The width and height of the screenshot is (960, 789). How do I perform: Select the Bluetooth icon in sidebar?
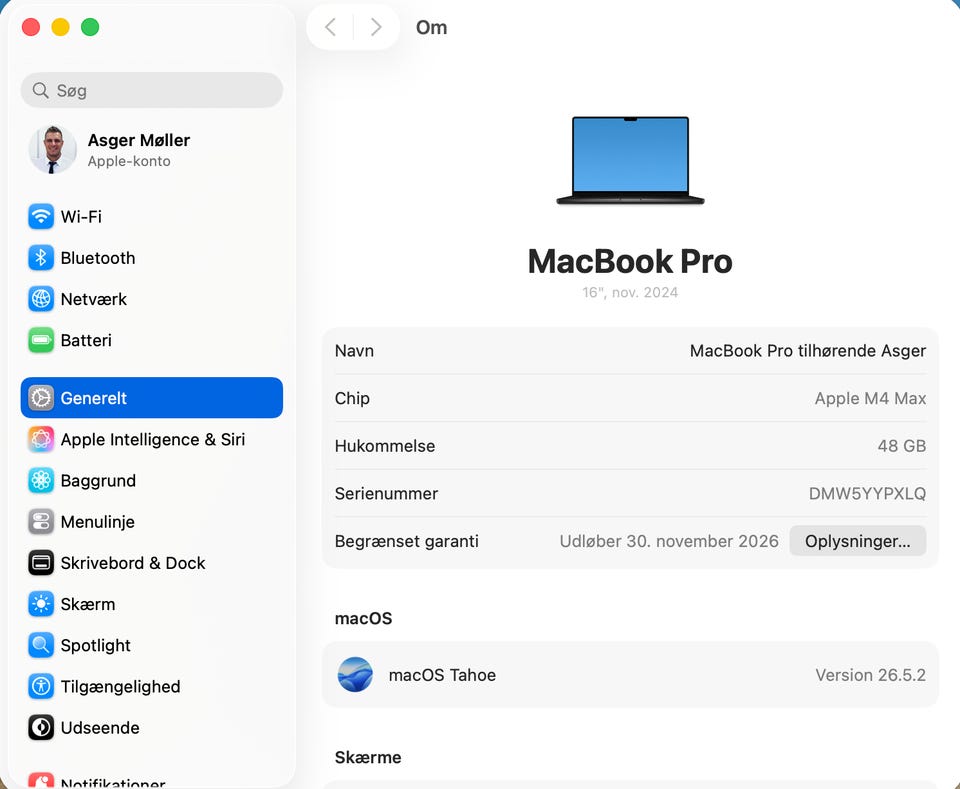pyautogui.click(x=41, y=258)
